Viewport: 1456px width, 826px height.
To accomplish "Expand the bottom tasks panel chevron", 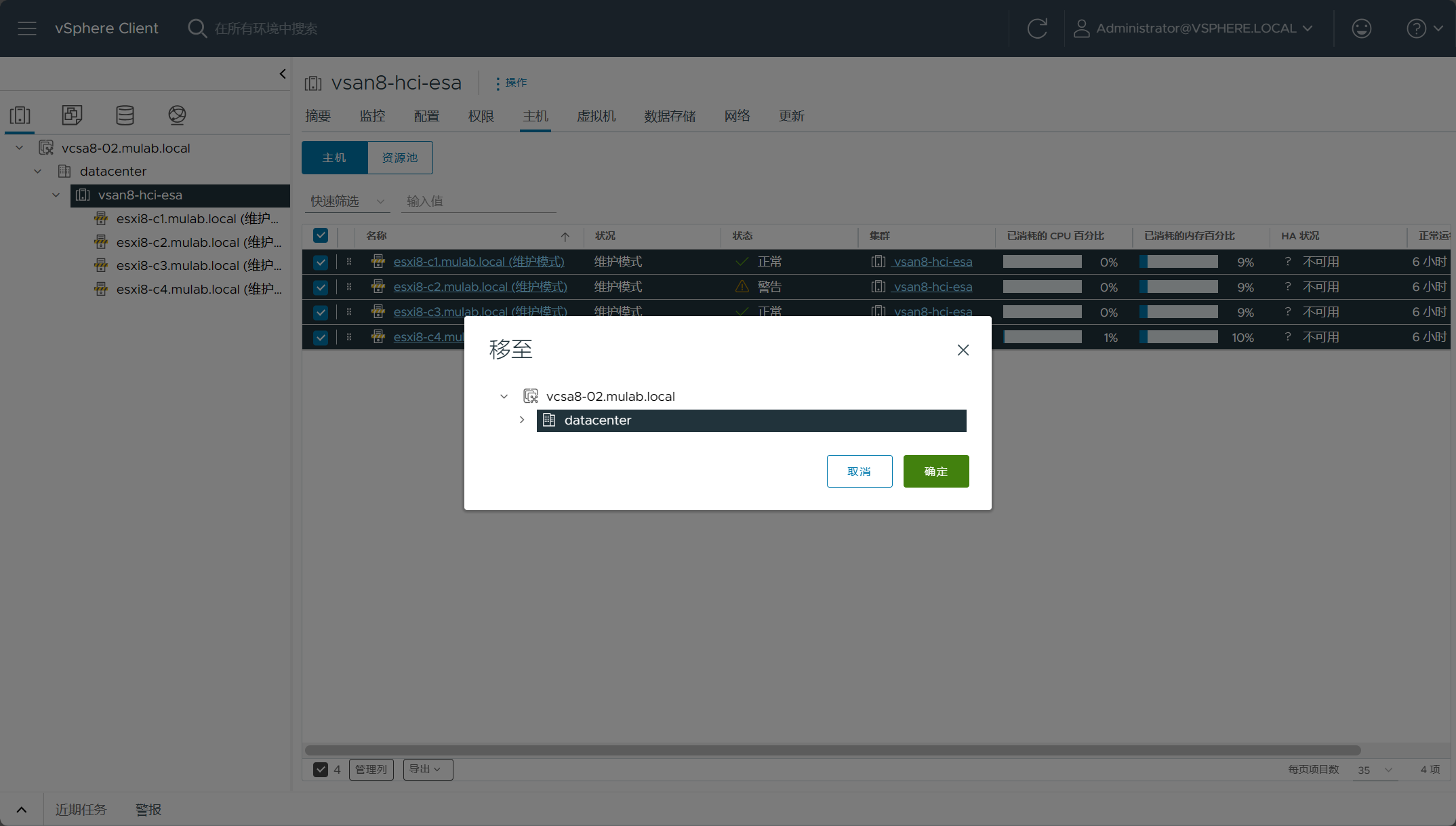I will click(x=22, y=810).
